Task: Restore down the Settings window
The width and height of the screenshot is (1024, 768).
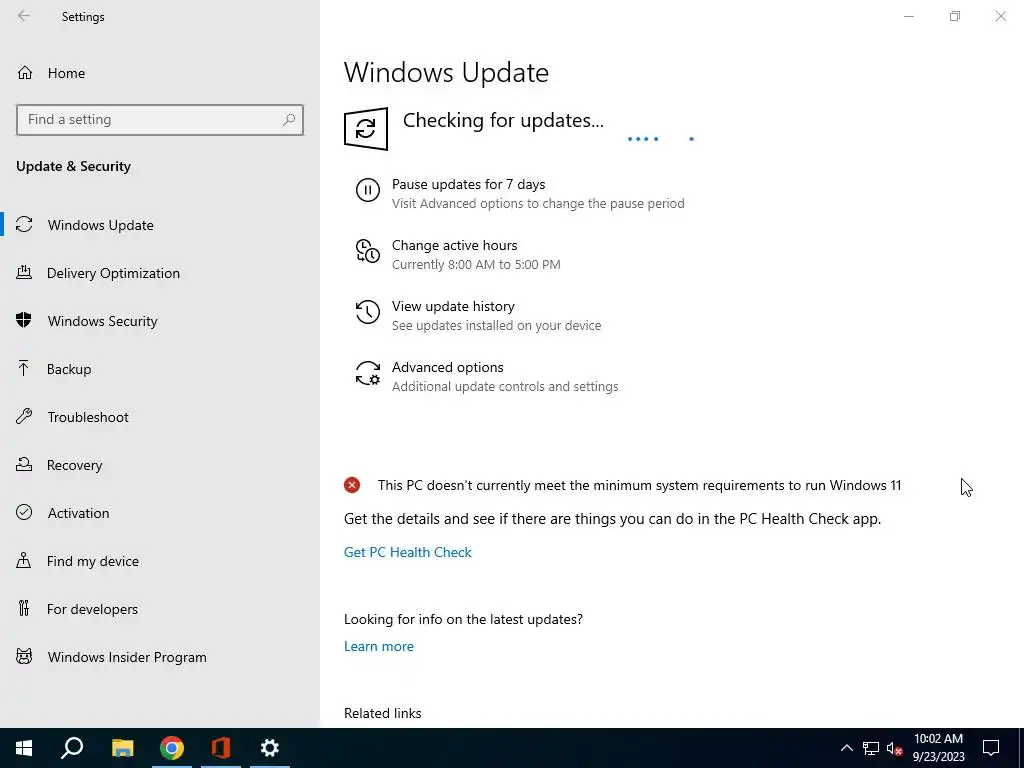Action: (955, 16)
